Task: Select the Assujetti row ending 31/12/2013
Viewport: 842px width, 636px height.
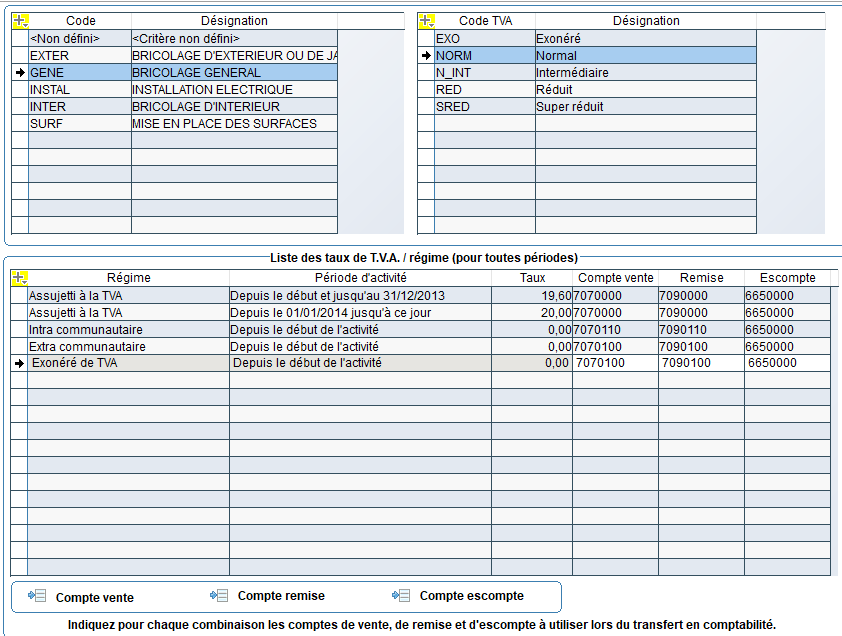Action: click(420, 296)
